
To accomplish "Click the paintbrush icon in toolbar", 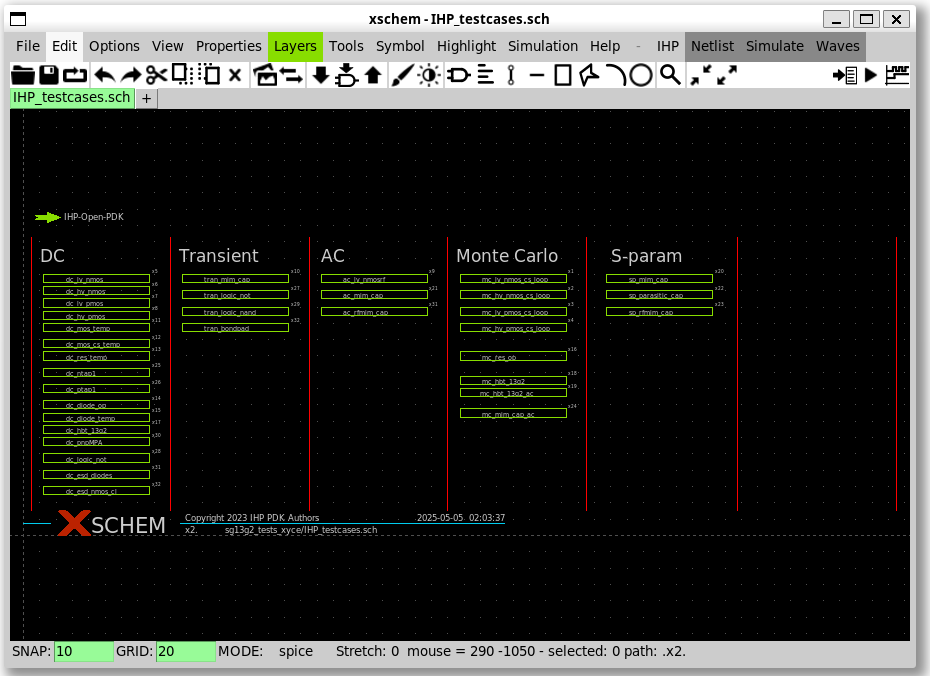I will tap(401, 75).
